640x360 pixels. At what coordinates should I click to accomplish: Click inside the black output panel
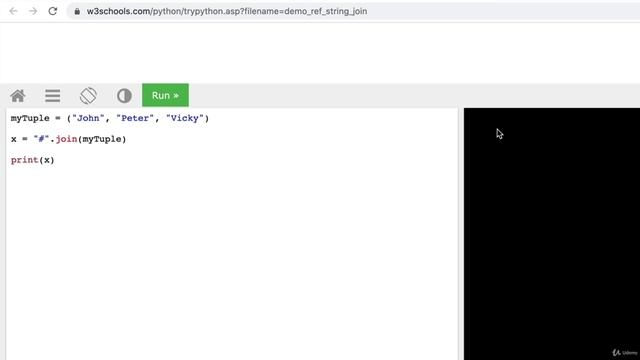[x=552, y=234]
